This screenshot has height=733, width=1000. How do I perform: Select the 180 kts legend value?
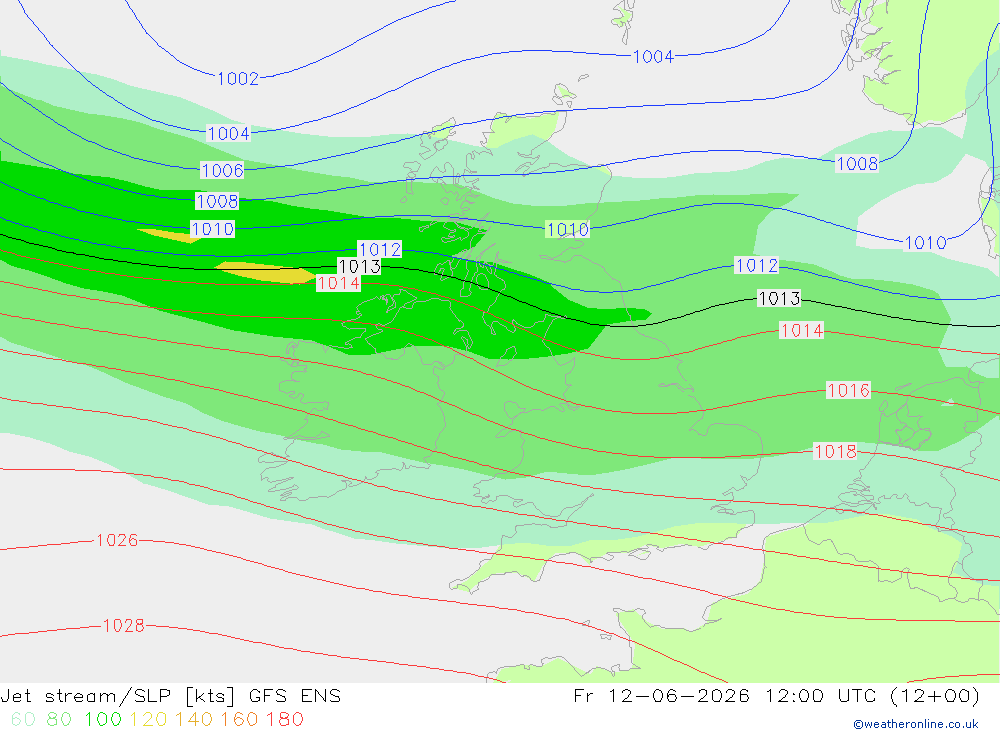284,719
